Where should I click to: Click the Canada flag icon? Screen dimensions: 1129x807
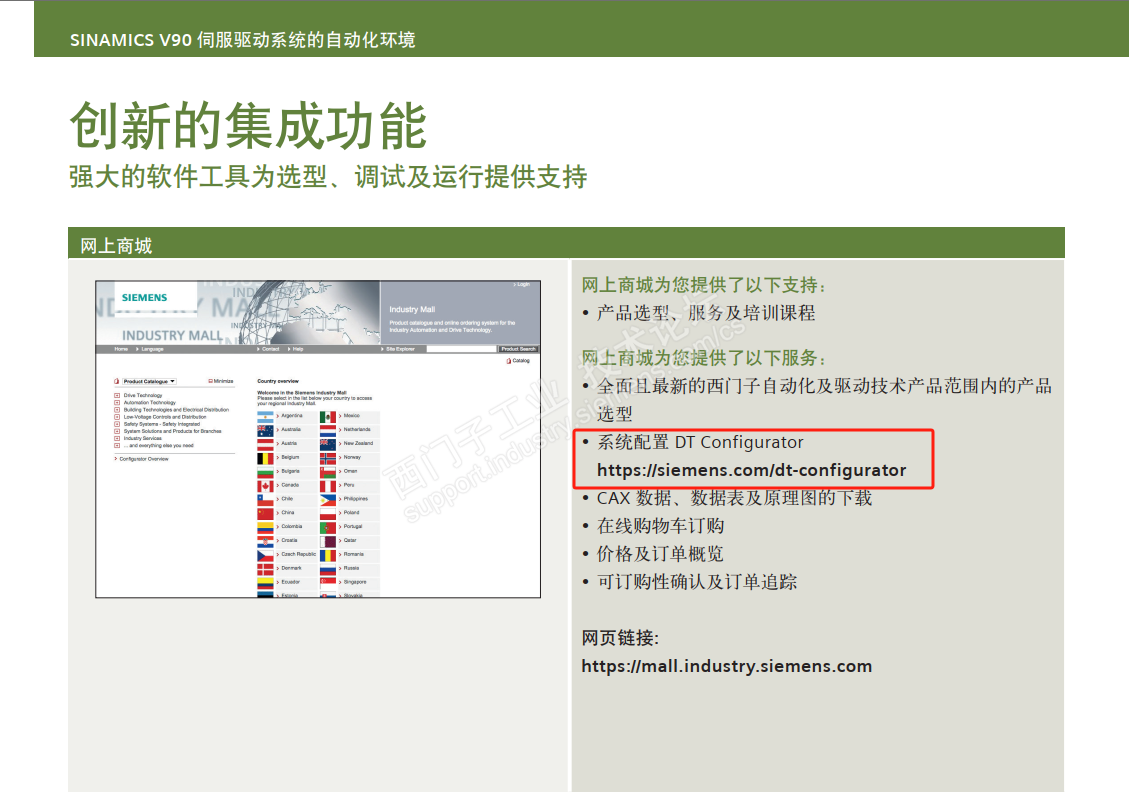click(x=265, y=485)
